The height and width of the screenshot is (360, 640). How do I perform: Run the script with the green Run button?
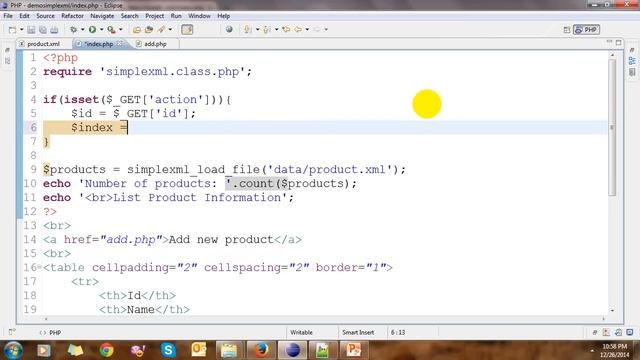(x=93, y=29)
